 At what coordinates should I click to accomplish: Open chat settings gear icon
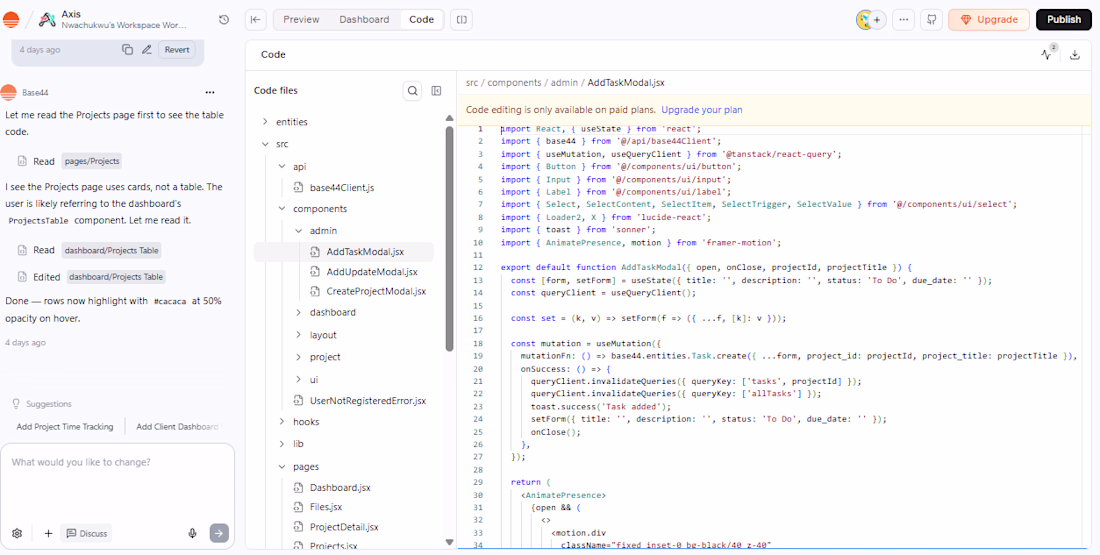tap(17, 533)
